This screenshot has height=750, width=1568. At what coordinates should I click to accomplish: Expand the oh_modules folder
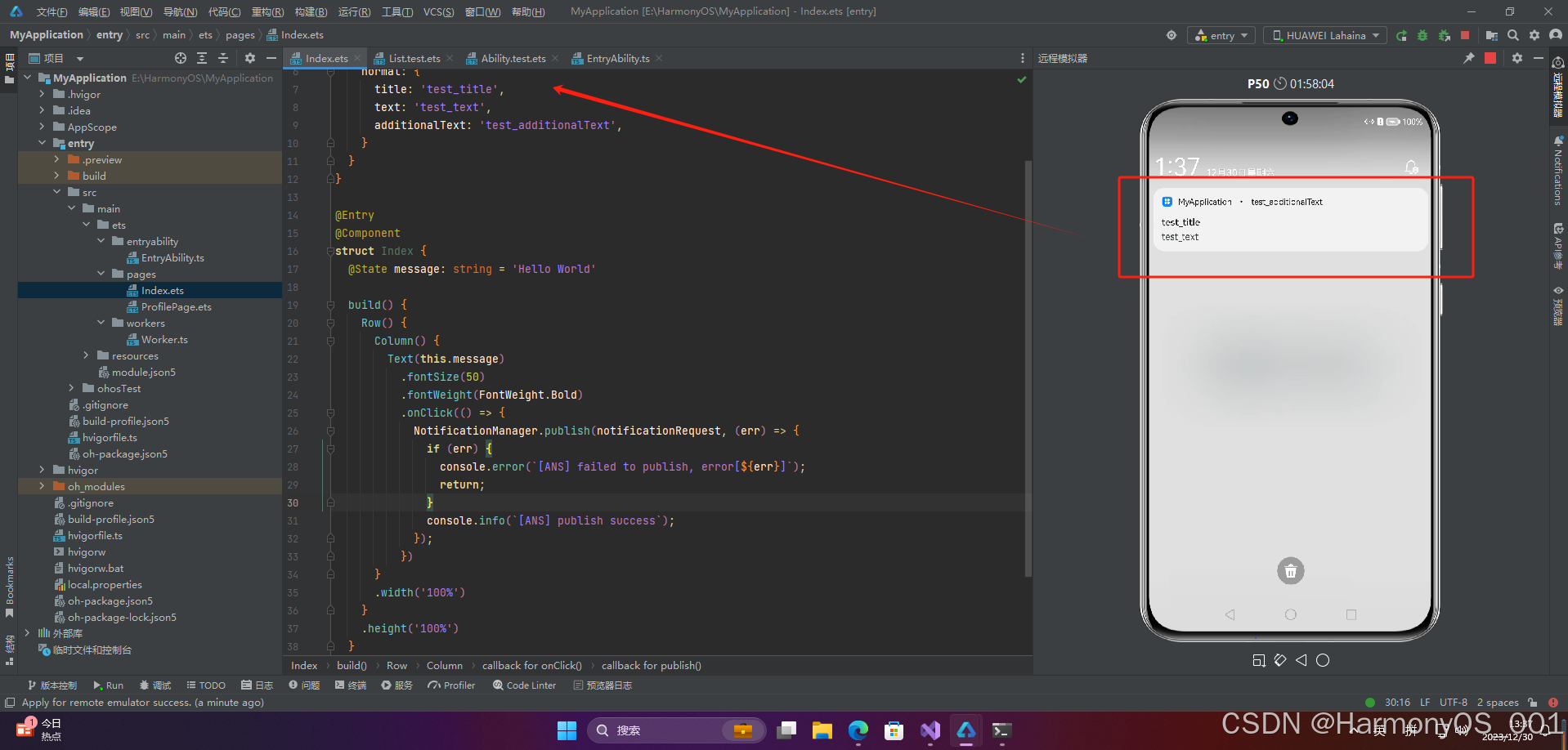42,486
